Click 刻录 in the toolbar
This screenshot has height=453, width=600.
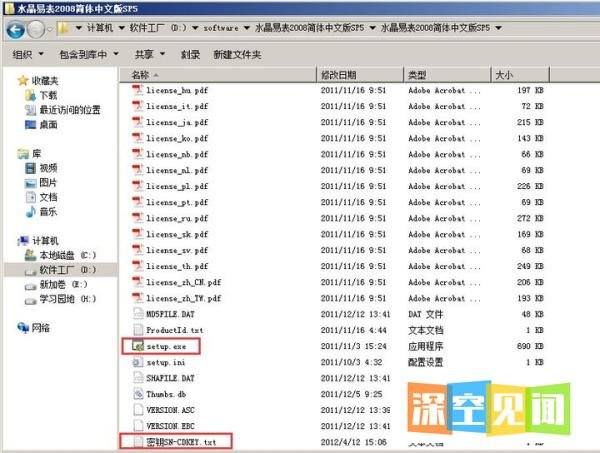tap(190, 55)
